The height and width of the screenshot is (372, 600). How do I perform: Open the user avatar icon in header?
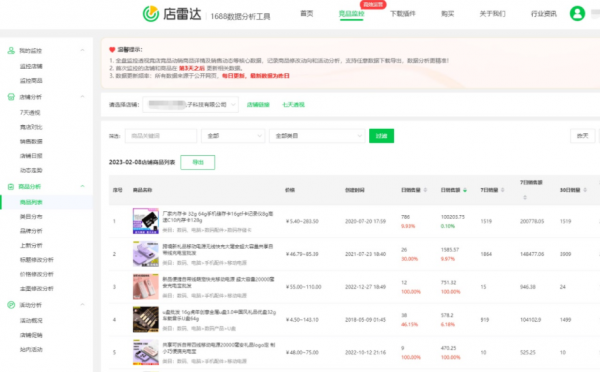coord(577,13)
